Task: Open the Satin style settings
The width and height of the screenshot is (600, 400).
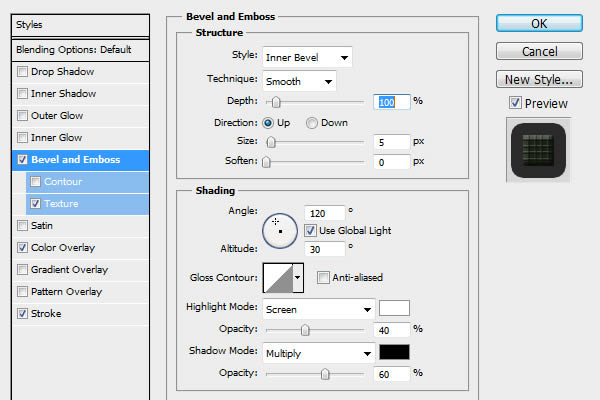Action: click(42, 225)
